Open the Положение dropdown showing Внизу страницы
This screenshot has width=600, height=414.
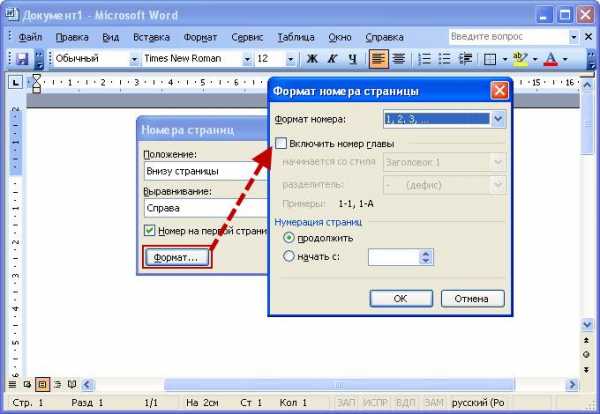pyautogui.click(x=207, y=171)
